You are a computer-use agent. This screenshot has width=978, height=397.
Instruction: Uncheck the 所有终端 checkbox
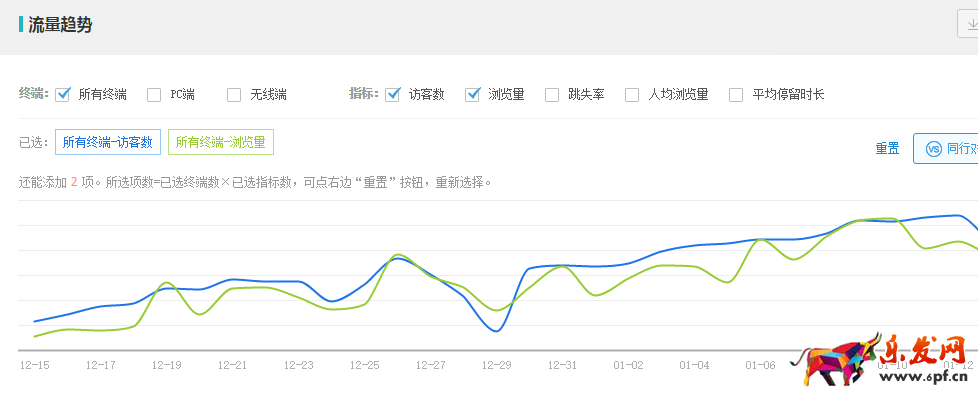tap(62, 94)
